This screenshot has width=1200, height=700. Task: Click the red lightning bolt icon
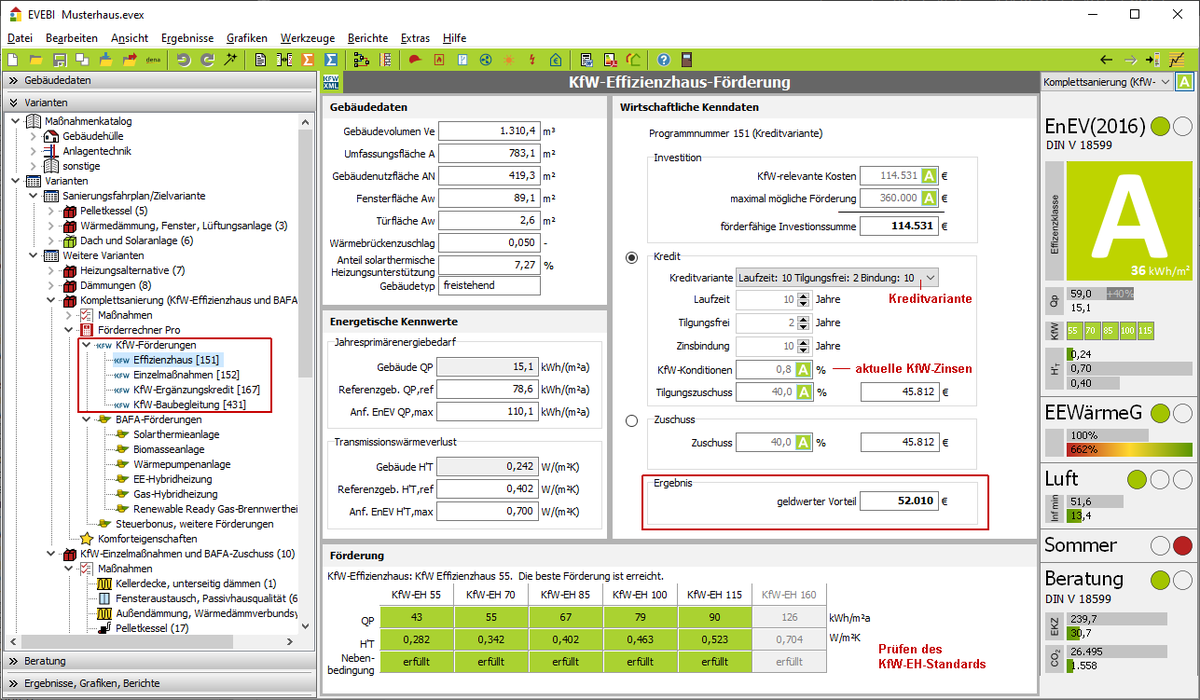point(532,60)
